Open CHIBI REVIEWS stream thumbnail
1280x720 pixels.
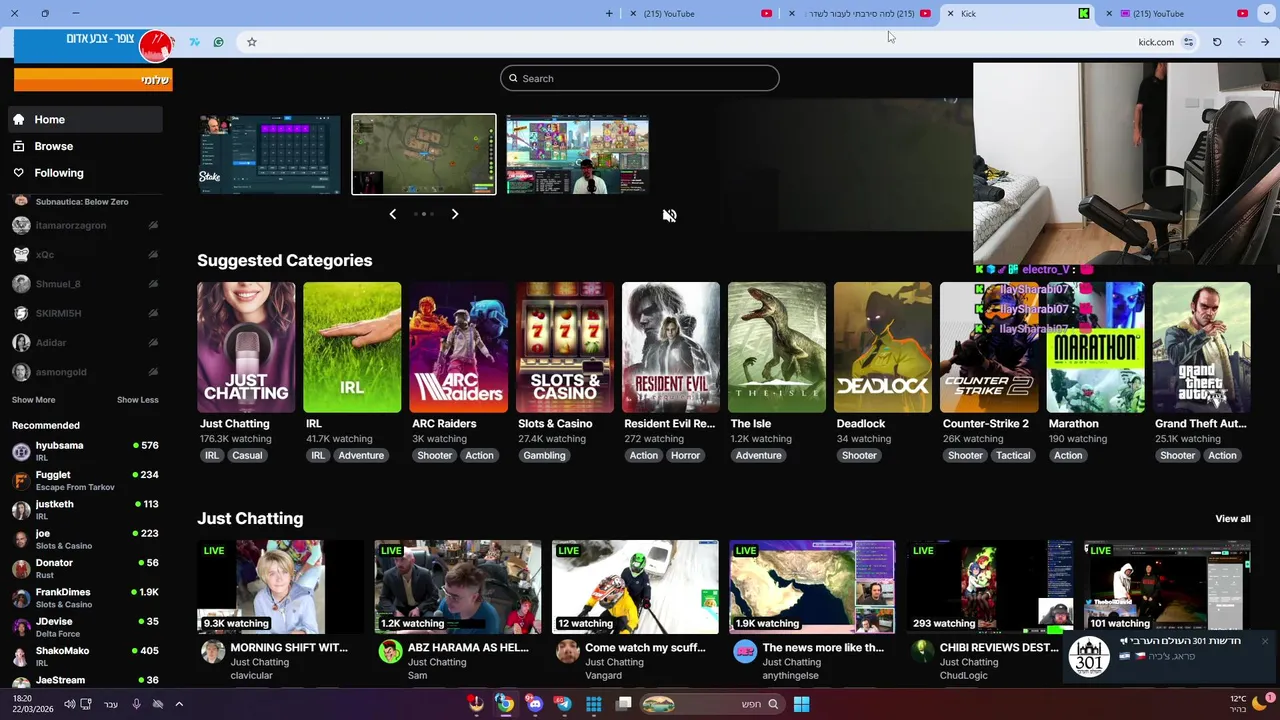coord(990,587)
